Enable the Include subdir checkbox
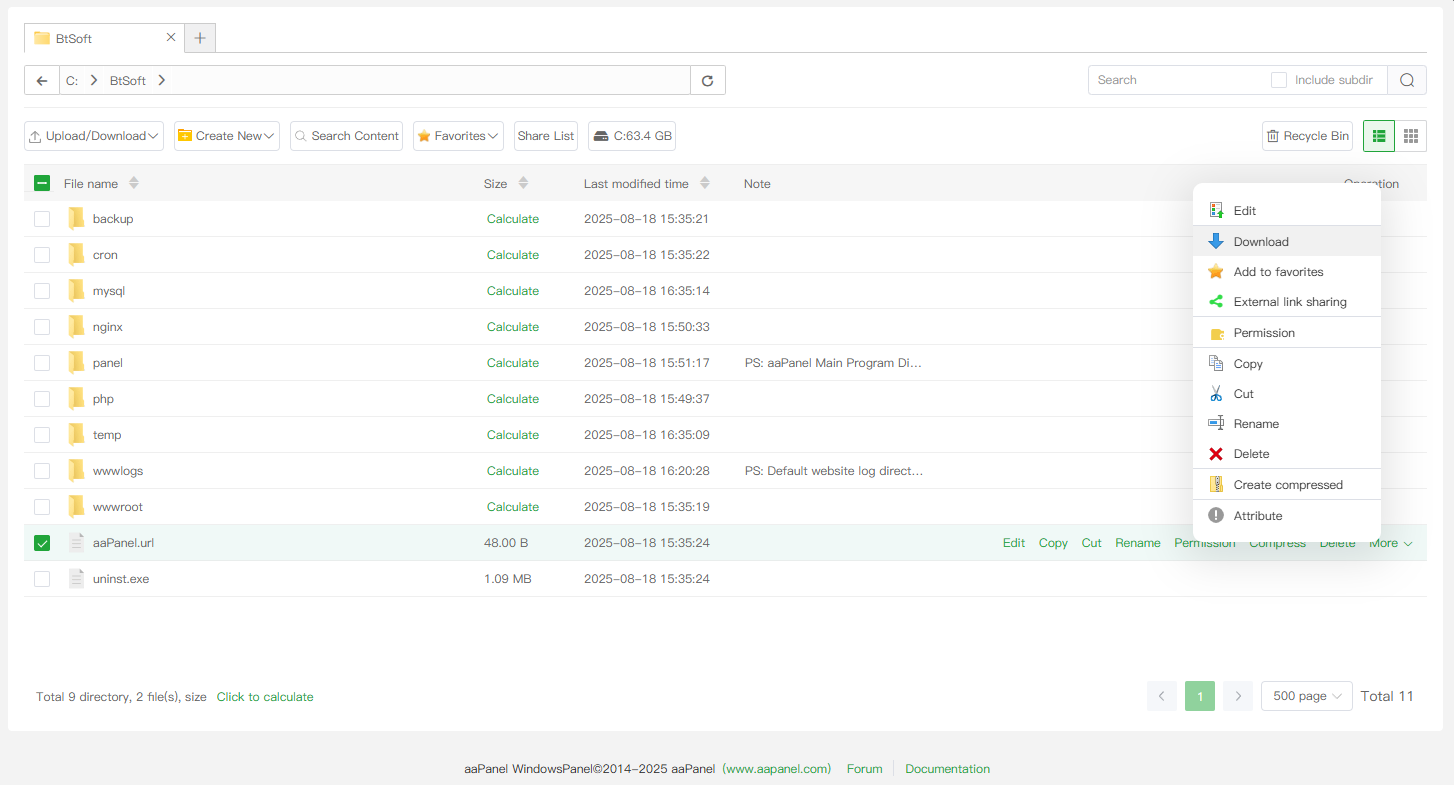1454x785 pixels. tap(1279, 80)
